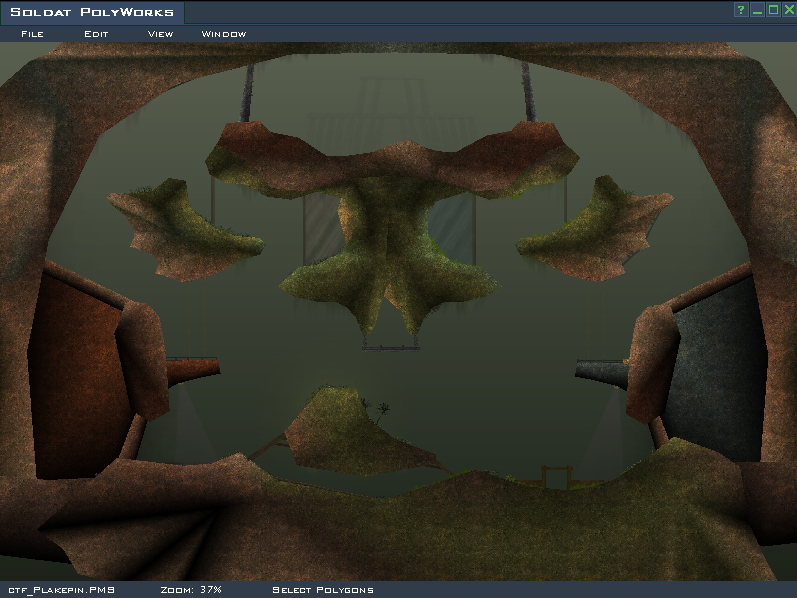Click the ctf_Plakepin.PMS file name
This screenshot has height=598, width=797.
[61, 590]
